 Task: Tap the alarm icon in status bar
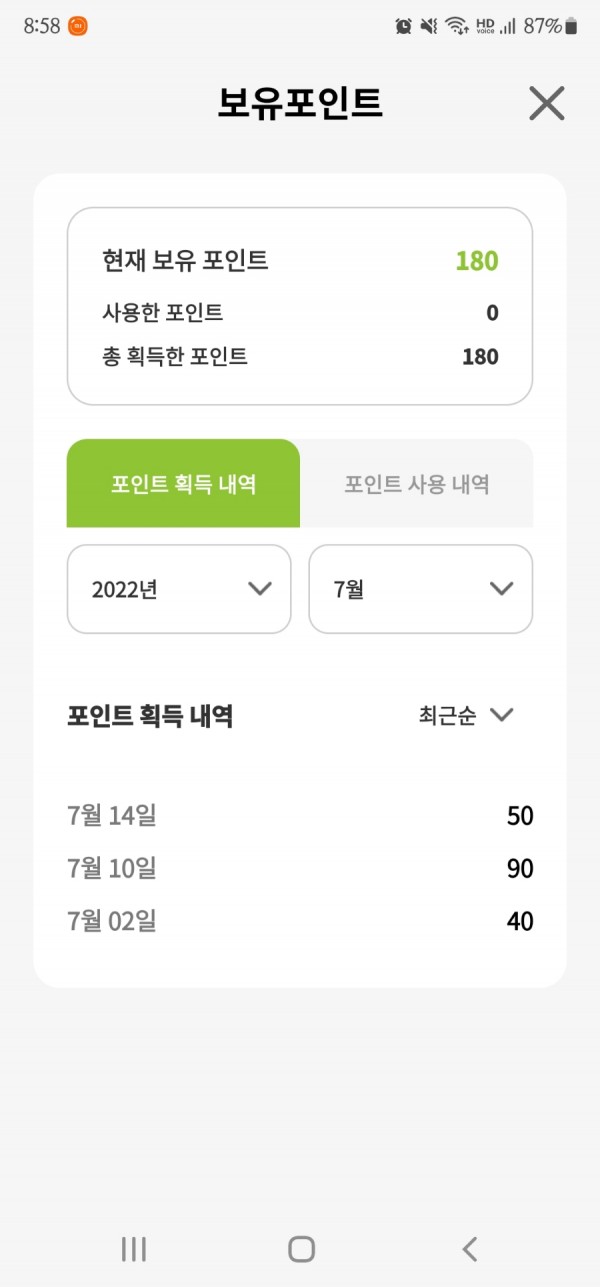[x=404, y=27]
